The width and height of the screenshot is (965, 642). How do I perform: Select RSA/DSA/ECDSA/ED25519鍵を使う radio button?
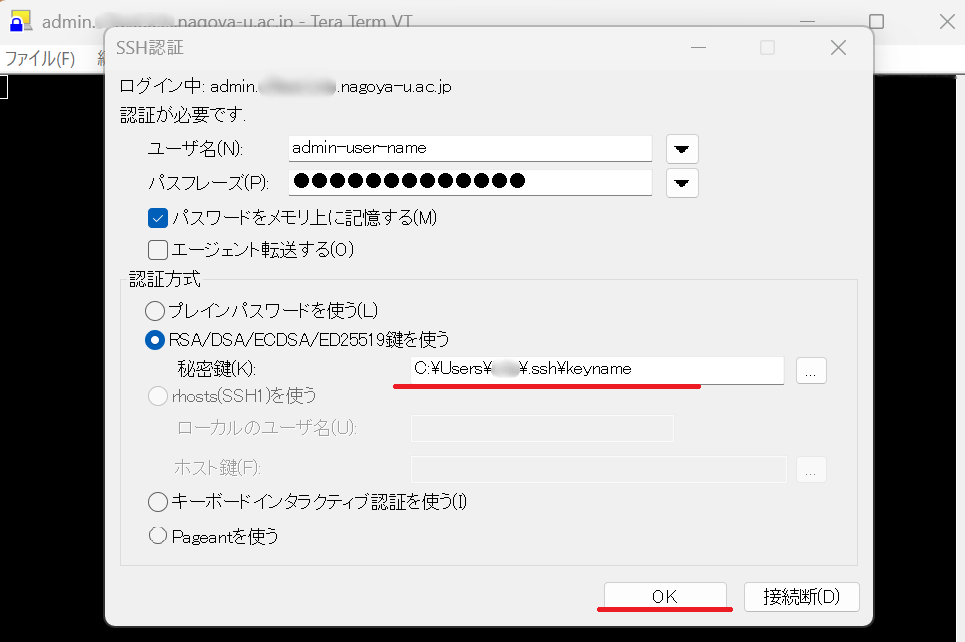[x=155, y=340]
